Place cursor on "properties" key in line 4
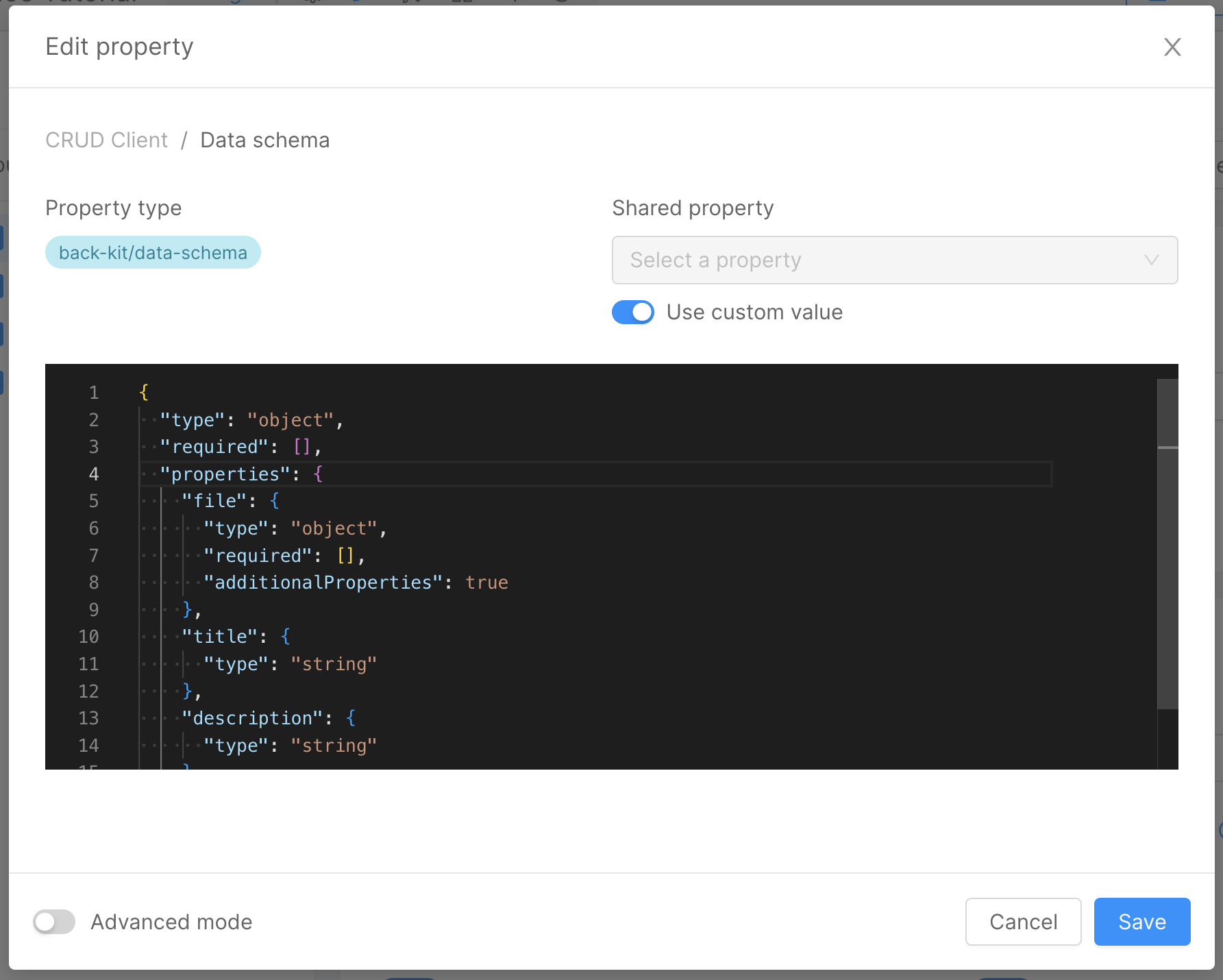 (225, 474)
